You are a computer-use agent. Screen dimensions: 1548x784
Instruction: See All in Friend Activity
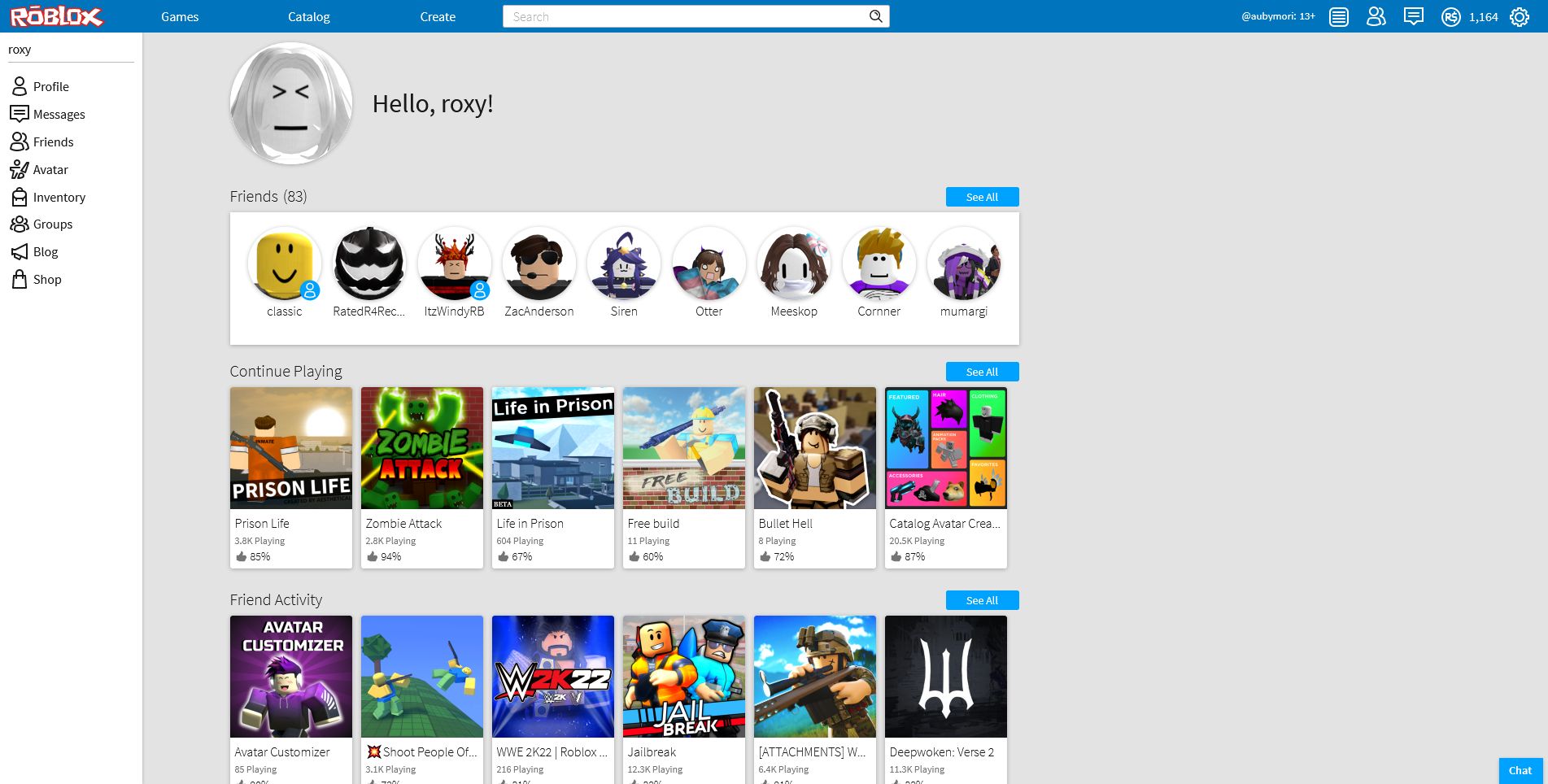coord(982,600)
